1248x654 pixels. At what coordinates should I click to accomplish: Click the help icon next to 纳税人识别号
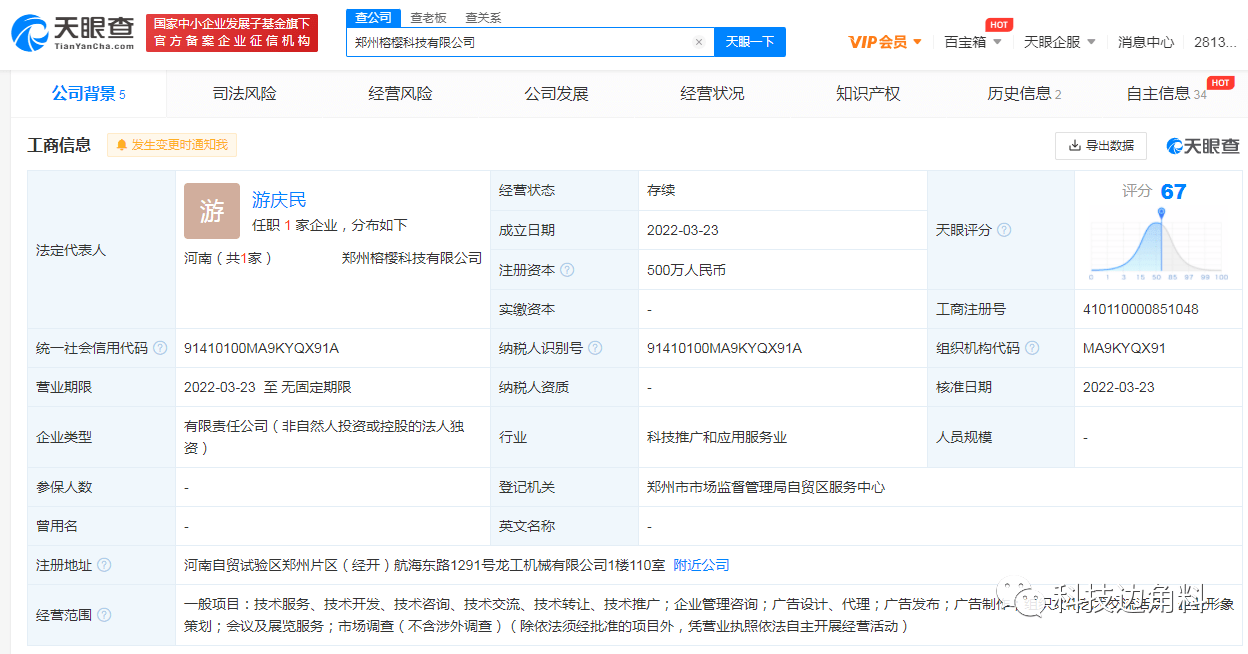(x=595, y=348)
